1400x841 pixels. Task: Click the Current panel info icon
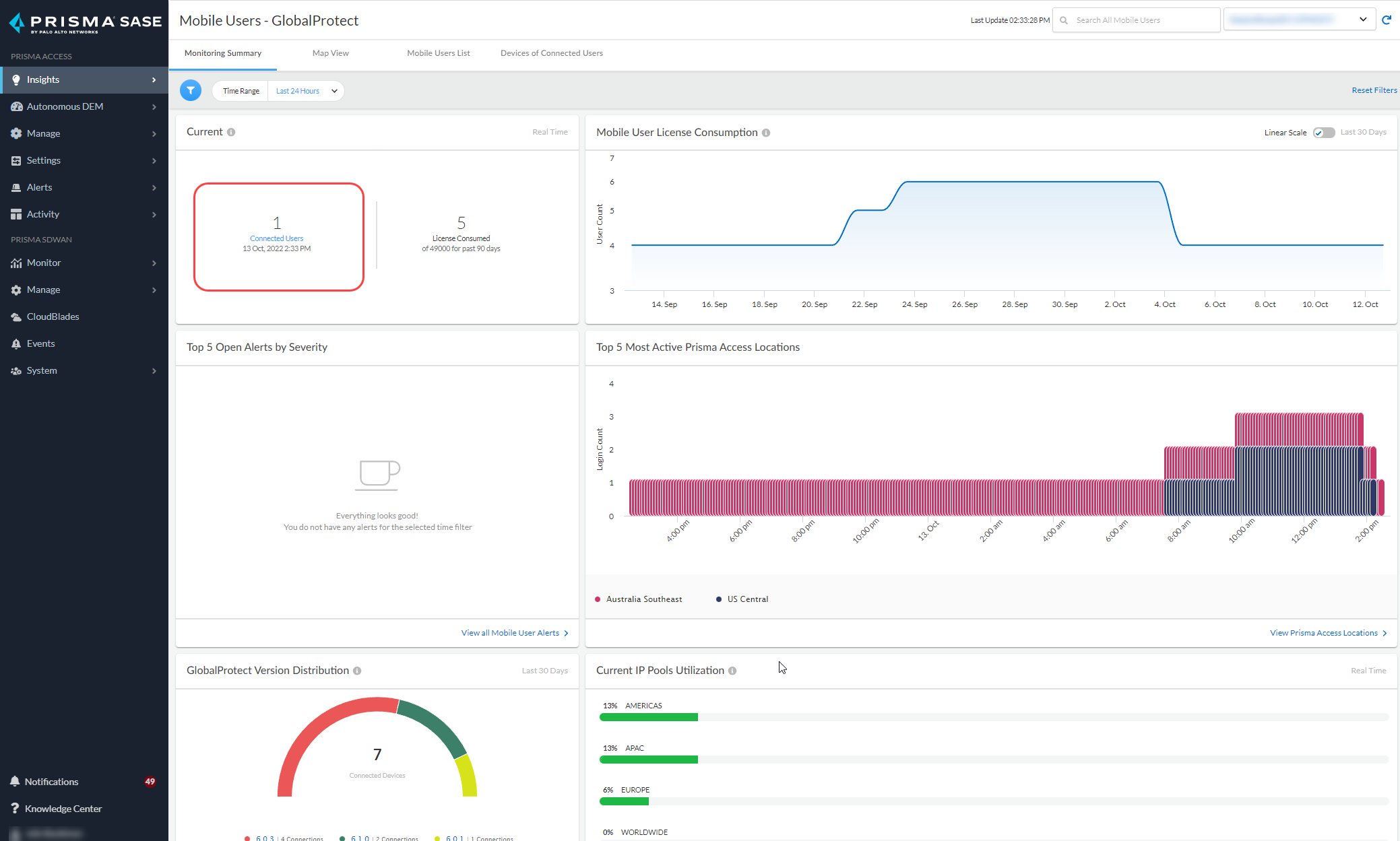(231, 132)
